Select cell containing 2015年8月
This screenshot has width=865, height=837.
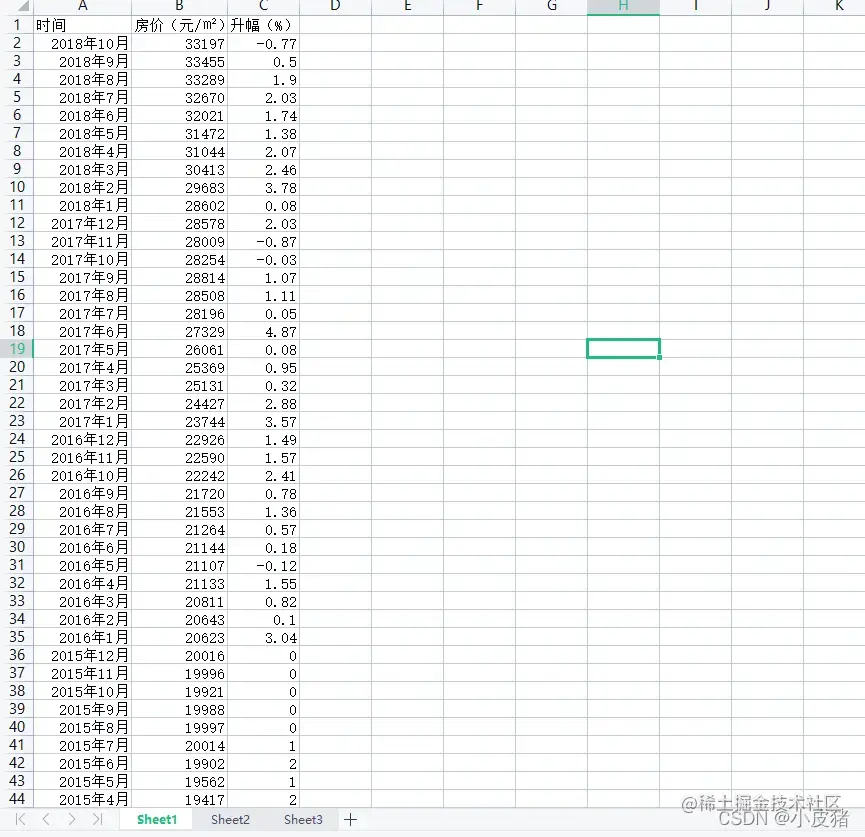[83, 727]
